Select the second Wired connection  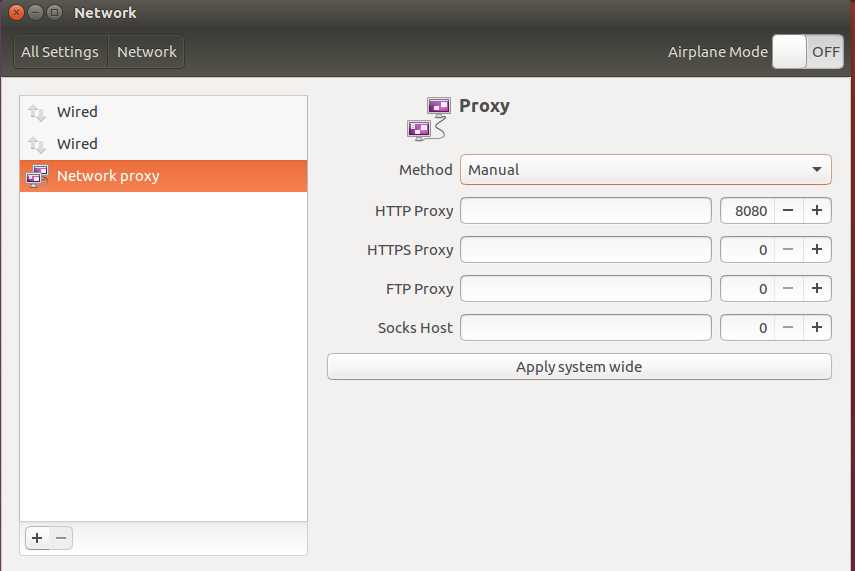click(x=164, y=144)
